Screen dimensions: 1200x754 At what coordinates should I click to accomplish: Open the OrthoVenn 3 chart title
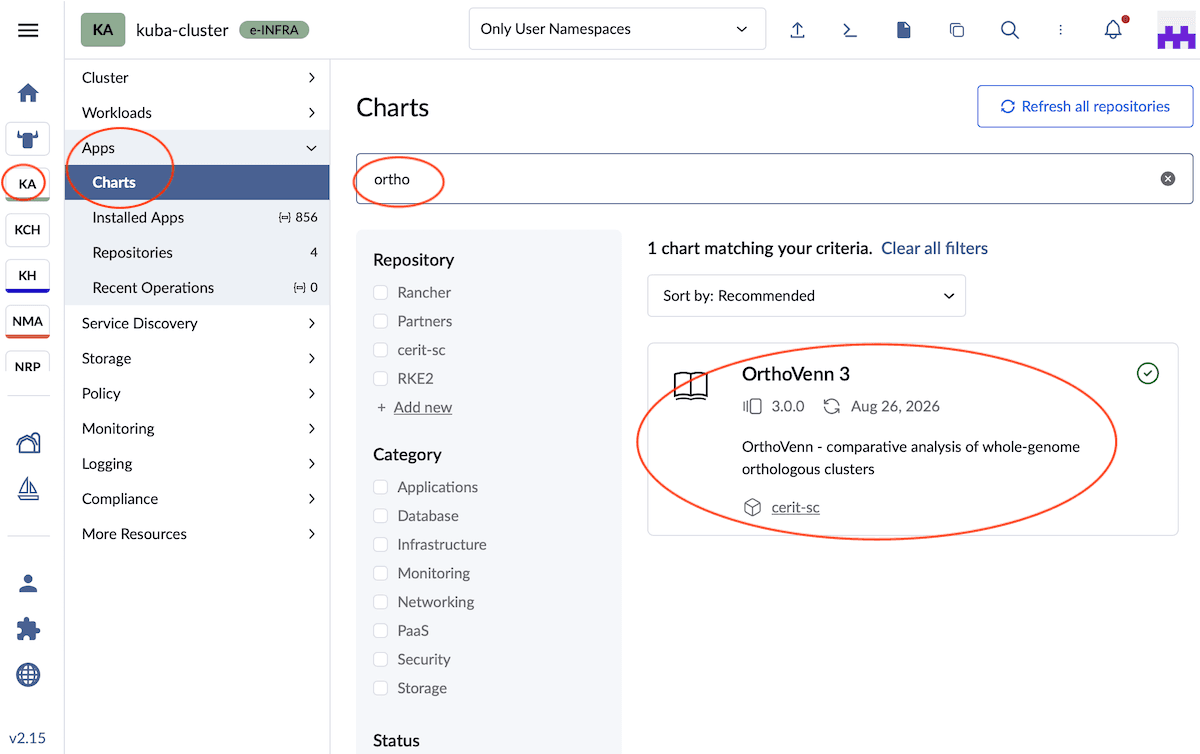pos(796,374)
